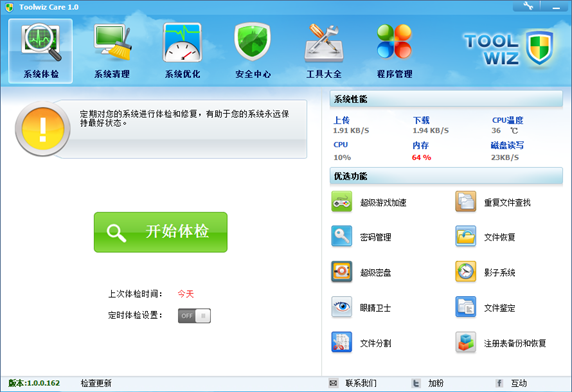Open the 系统清理 cleanup icon
The image size is (572, 392).
pyautogui.click(x=112, y=42)
